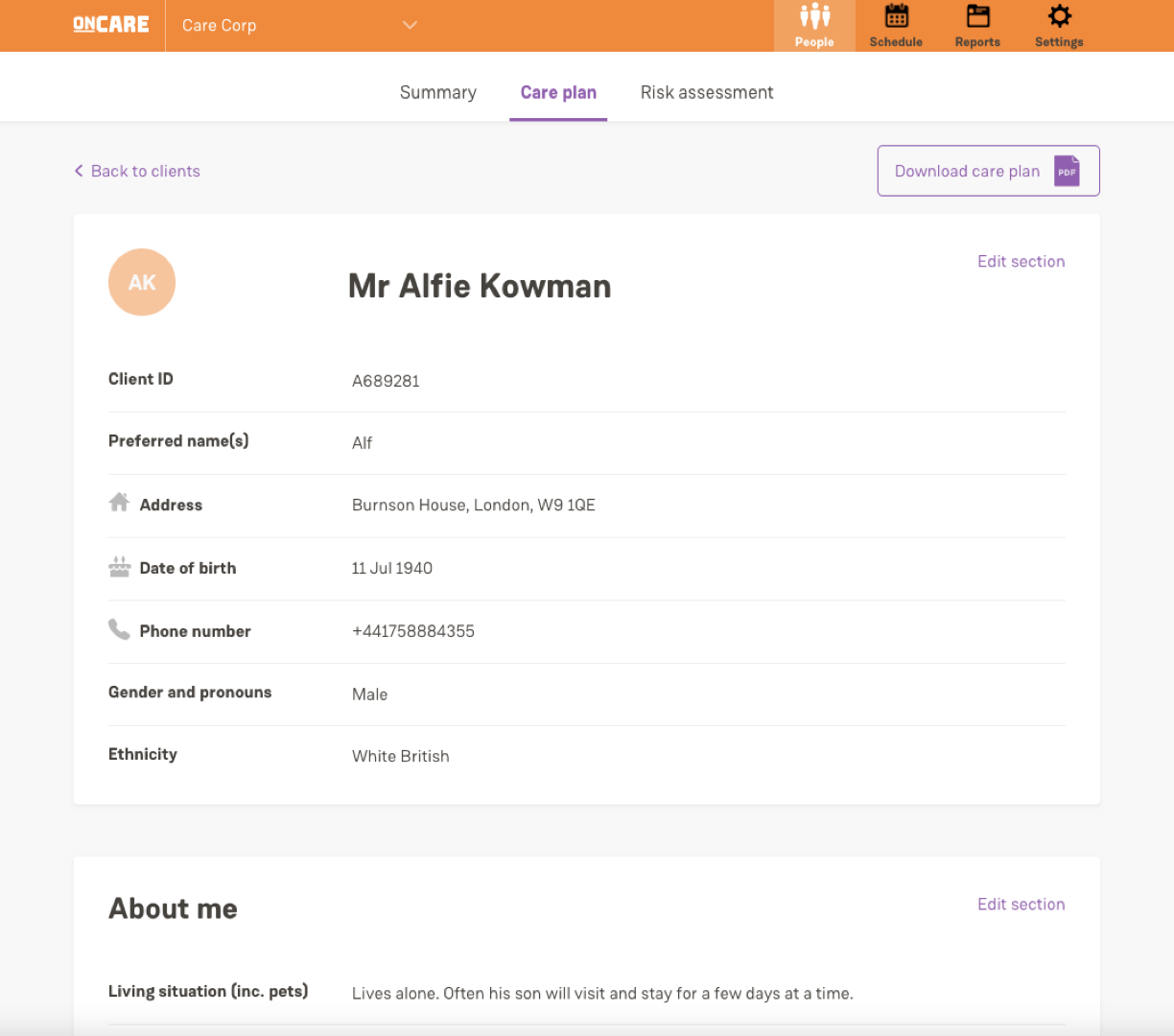Open the Settings gear icon
The height and width of the screenshot is (1036, 1174).
(x=1059, y=17)
